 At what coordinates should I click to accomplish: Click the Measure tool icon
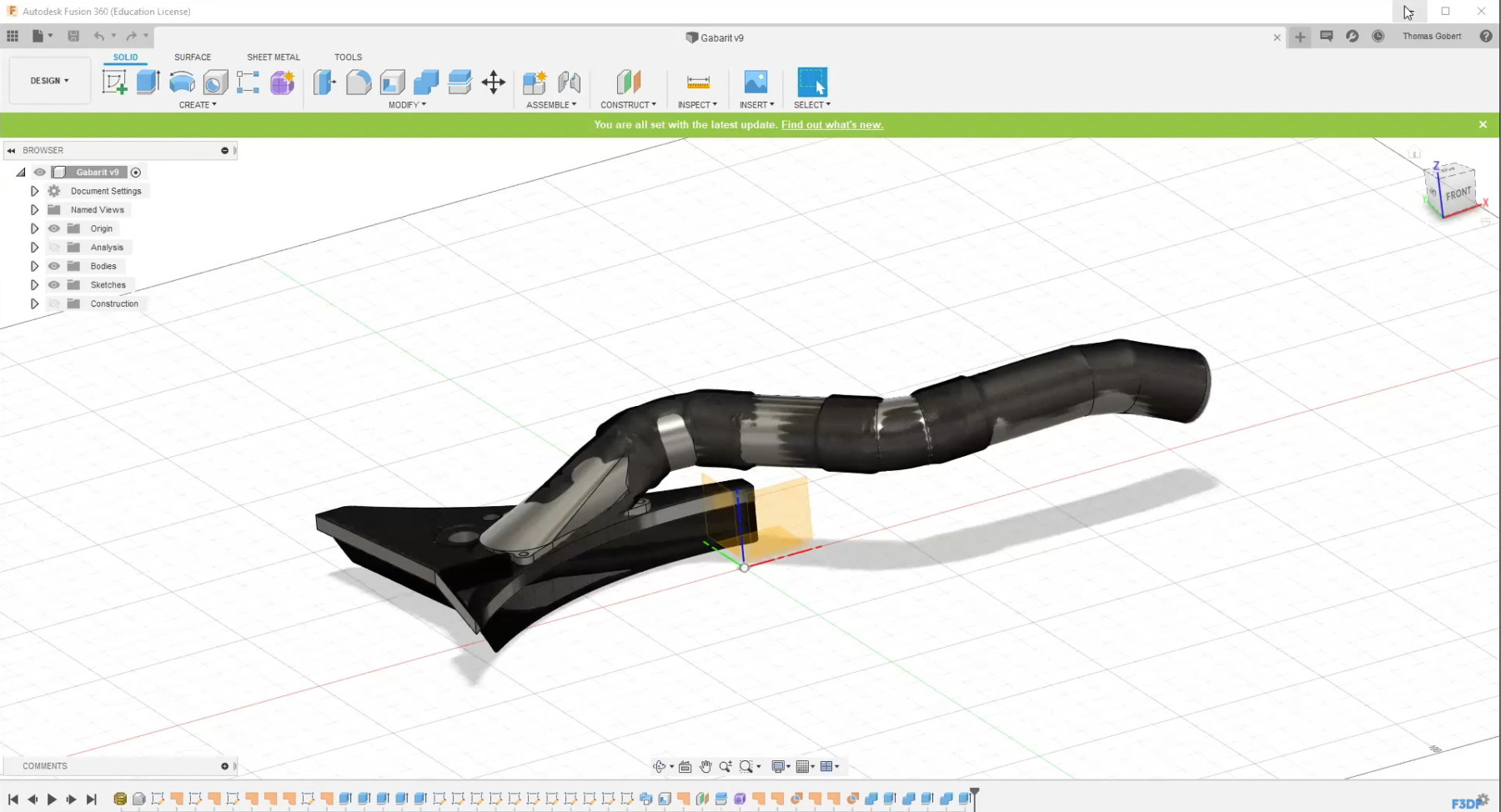click(x=698, y=82)
